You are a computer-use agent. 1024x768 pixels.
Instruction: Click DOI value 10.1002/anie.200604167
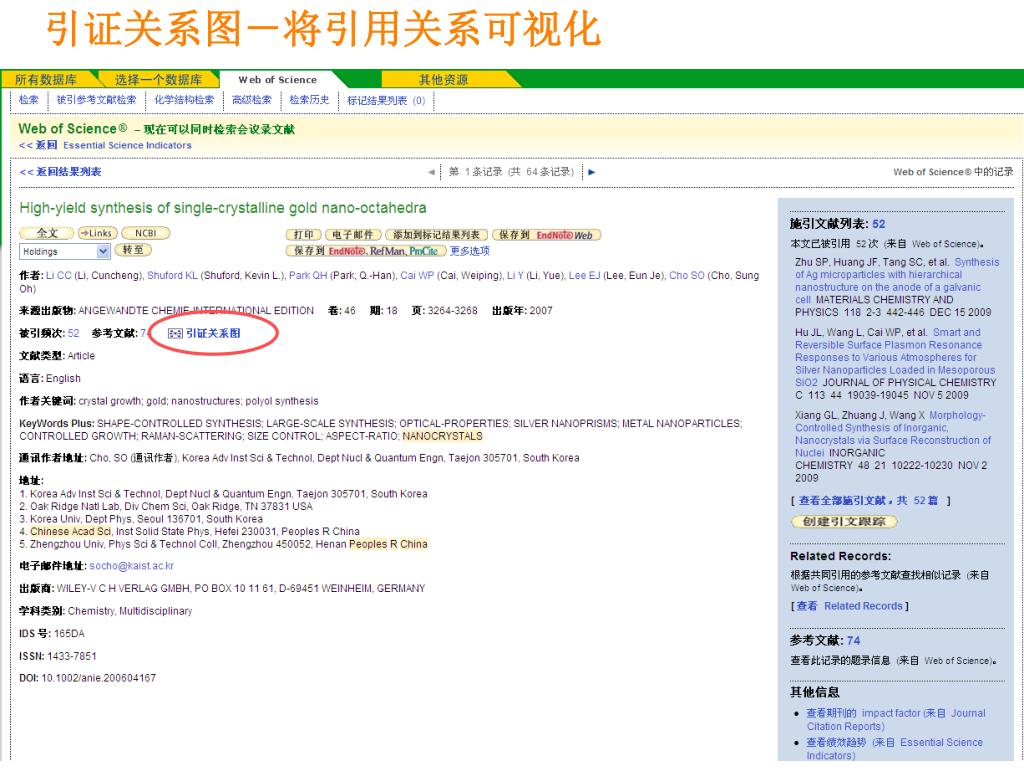99,679
